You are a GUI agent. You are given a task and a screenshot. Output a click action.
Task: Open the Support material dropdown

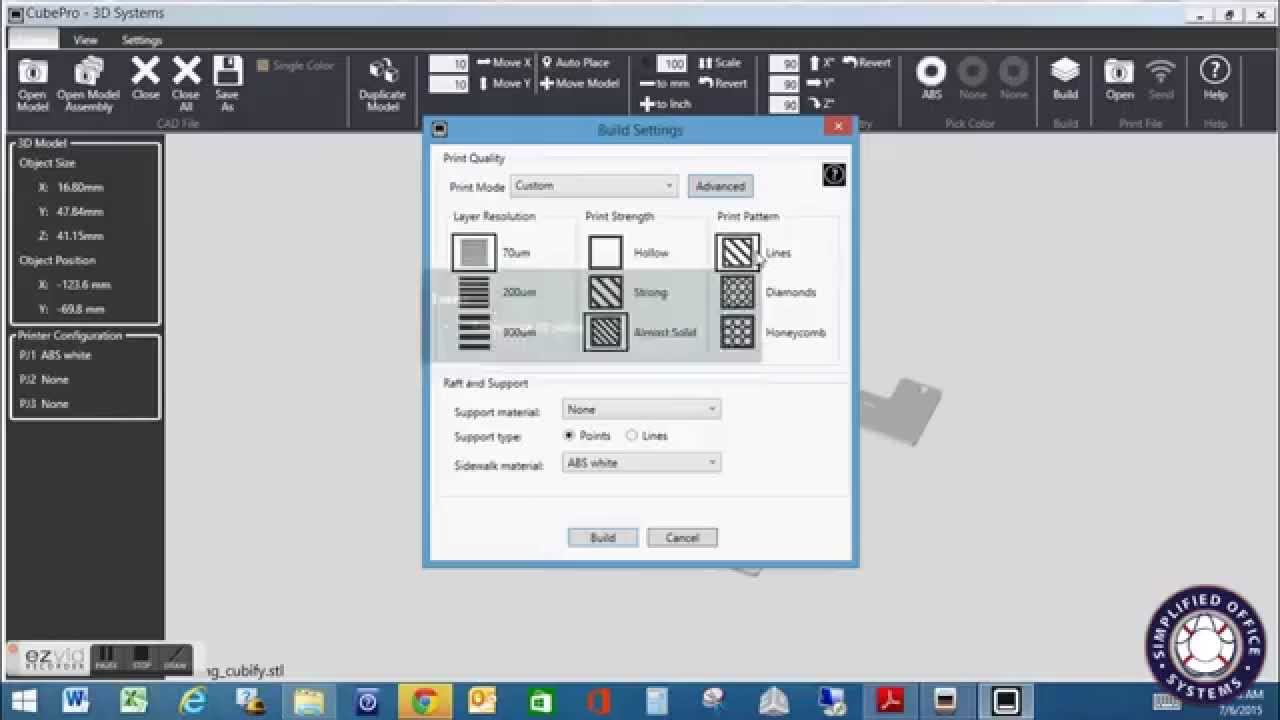pos(641,409)
